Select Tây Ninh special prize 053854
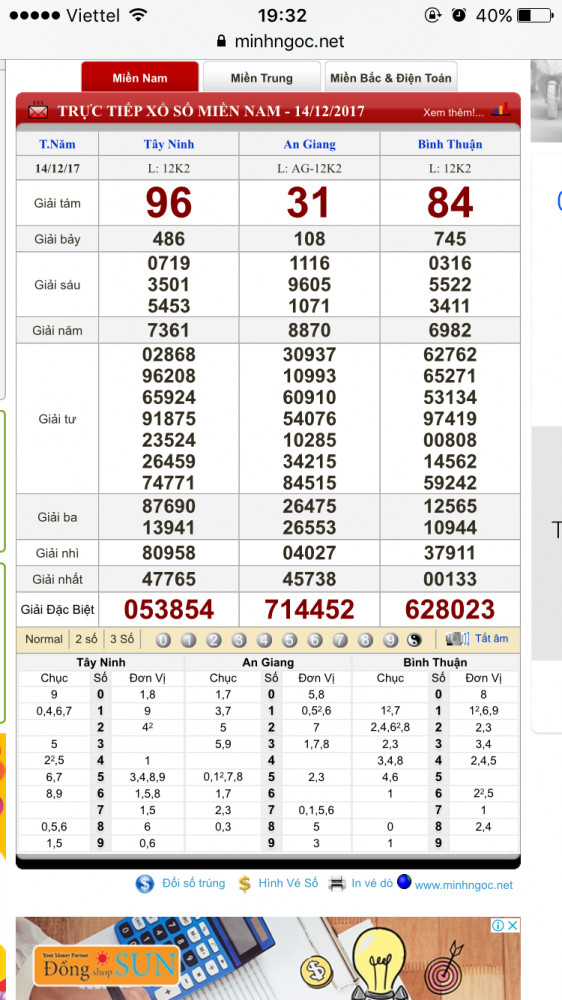The height and width of the screenshot is (1000, 562). tap(169, 610)
